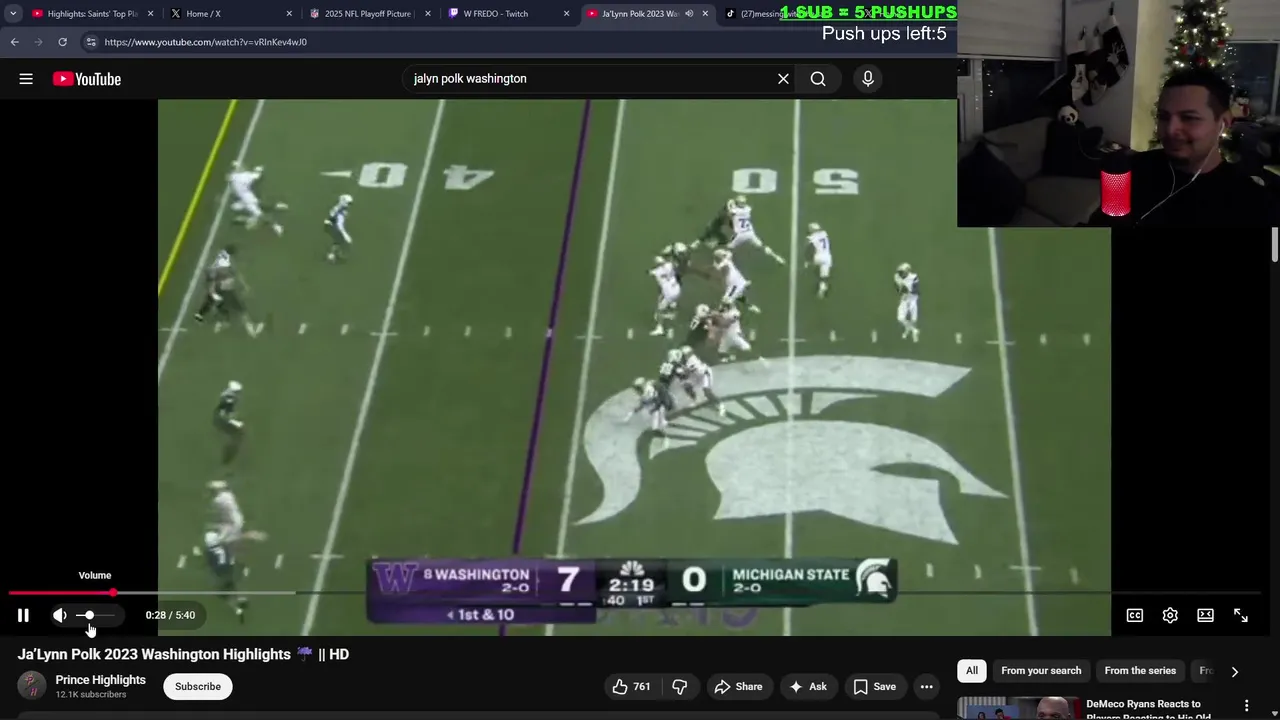Screen dimensions: 1280x720
Task: Subscribe to Prince Highlights
Action: [x=198, y=686]
